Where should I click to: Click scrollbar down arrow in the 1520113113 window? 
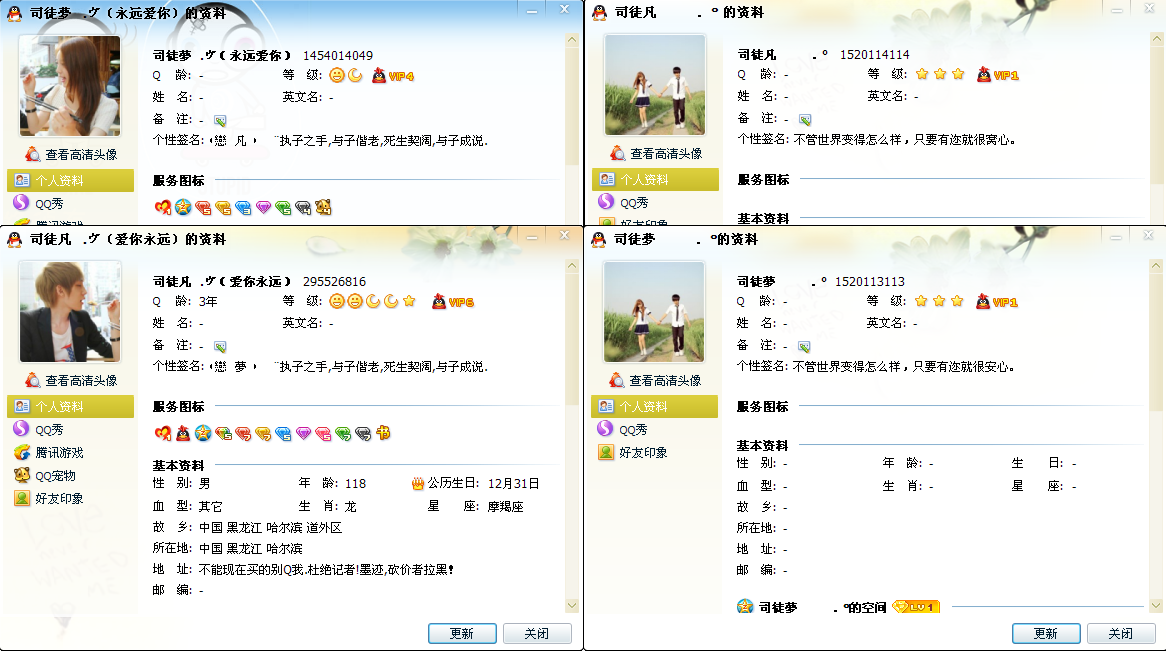point(1156,606)
